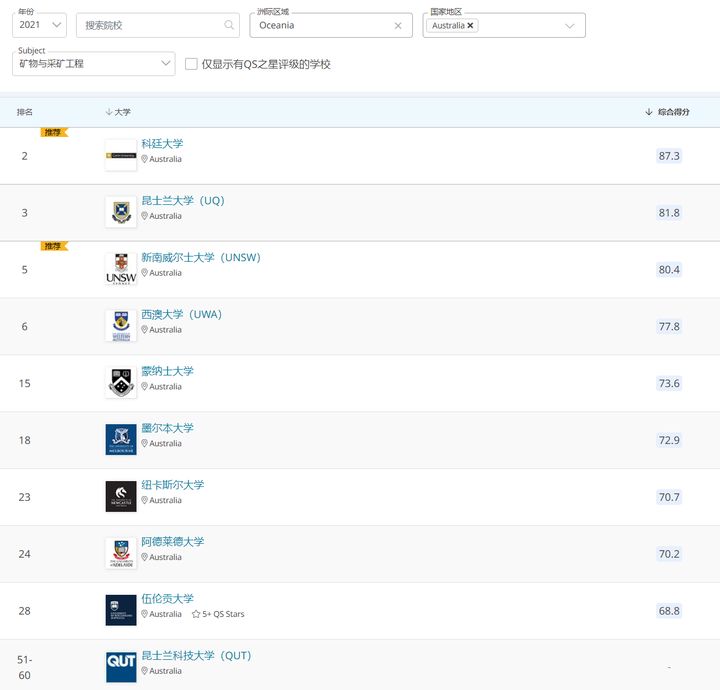720x690 pixels.
Task: Open the year 2021 dropdown
Action: [39, 25]
